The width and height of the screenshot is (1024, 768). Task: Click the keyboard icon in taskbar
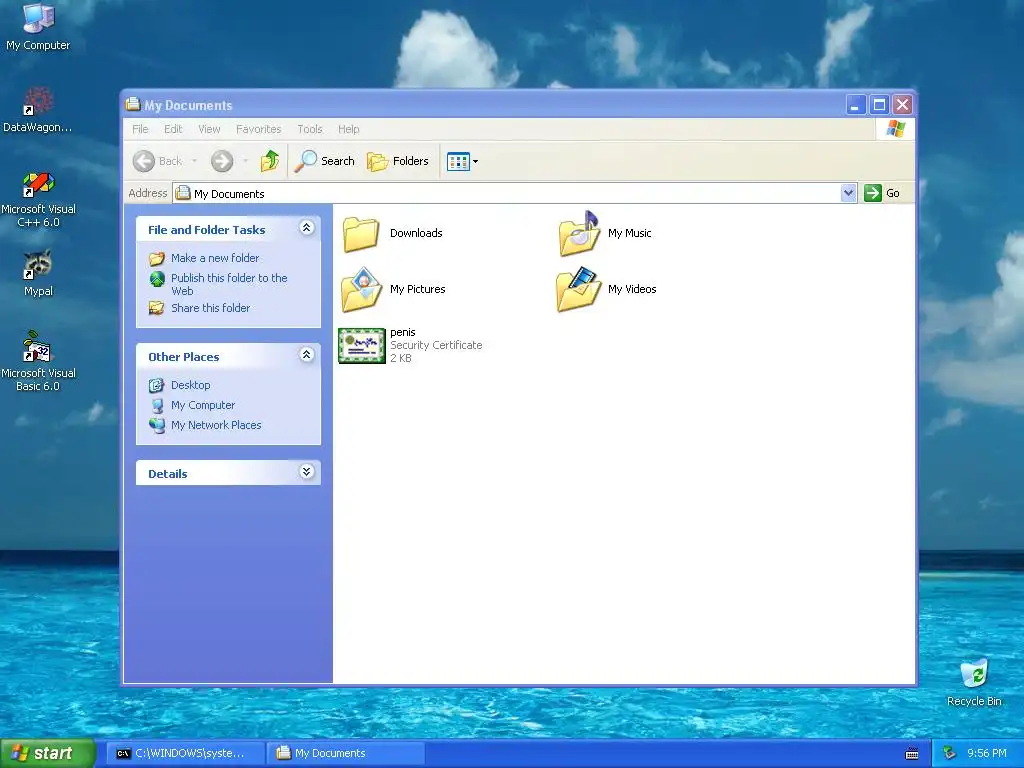coord(912,754)
